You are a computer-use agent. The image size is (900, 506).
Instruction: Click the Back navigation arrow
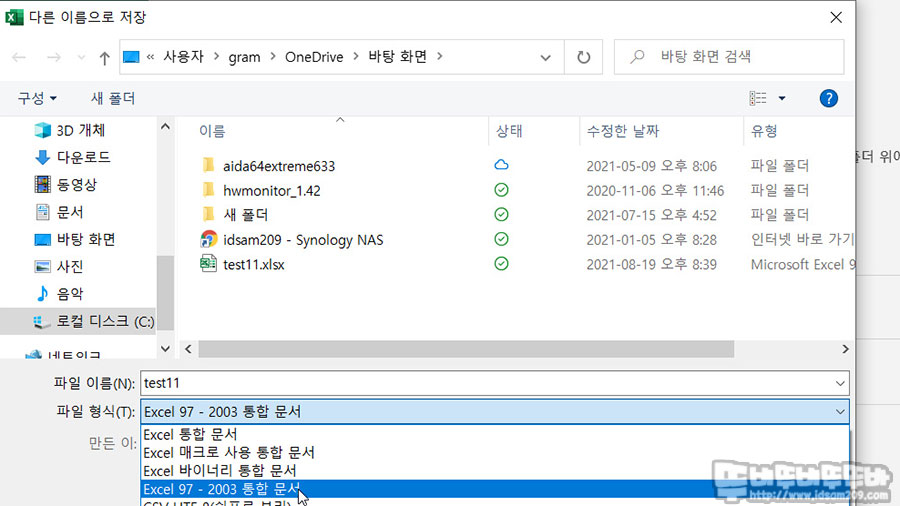pos(19,57)
